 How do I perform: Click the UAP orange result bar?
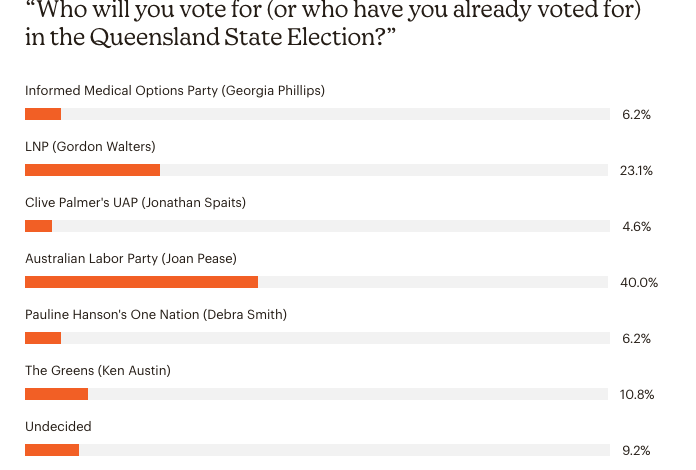click(39, 226)
